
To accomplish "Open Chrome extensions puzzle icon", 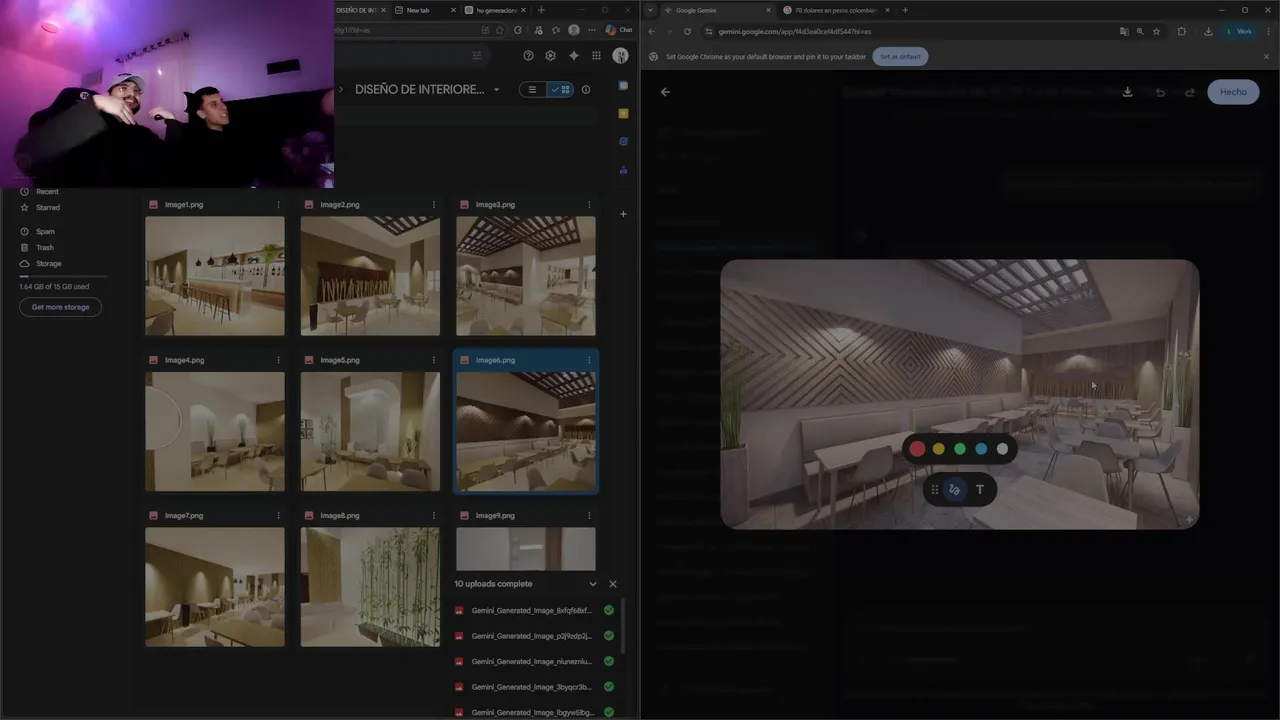I will 1182,31.
